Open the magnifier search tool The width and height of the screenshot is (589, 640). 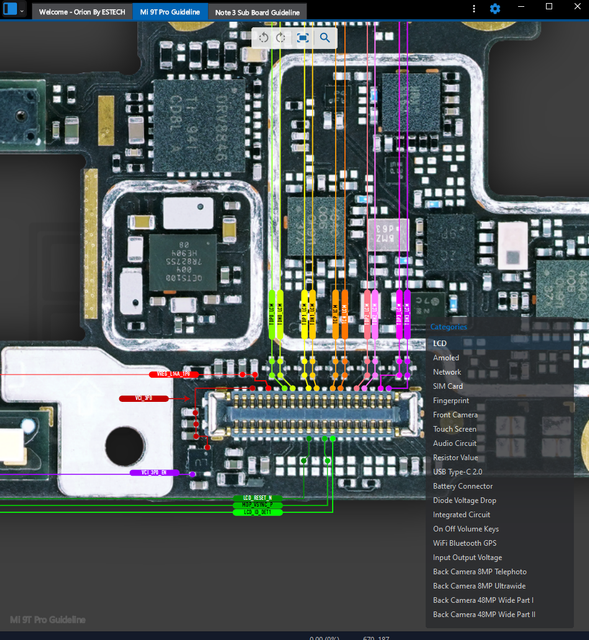(325, 38)
